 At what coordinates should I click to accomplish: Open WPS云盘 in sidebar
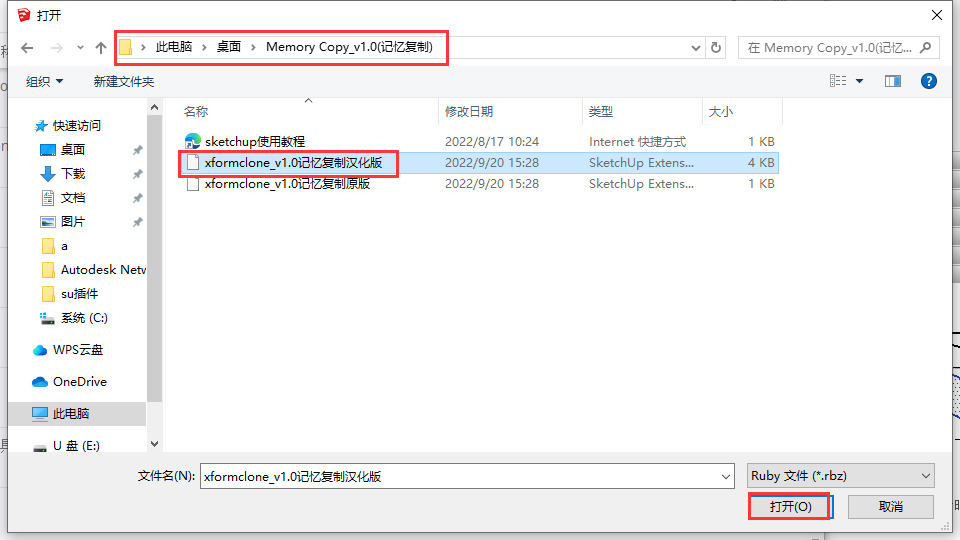click(78, 350)
